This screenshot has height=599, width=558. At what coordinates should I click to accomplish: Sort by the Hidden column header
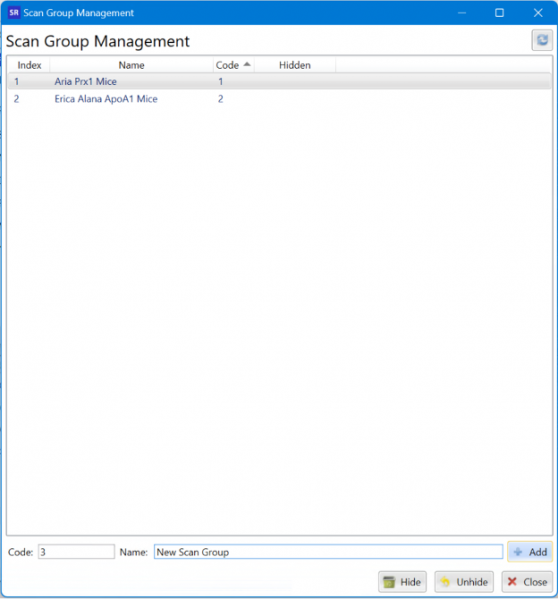(295, 65)
